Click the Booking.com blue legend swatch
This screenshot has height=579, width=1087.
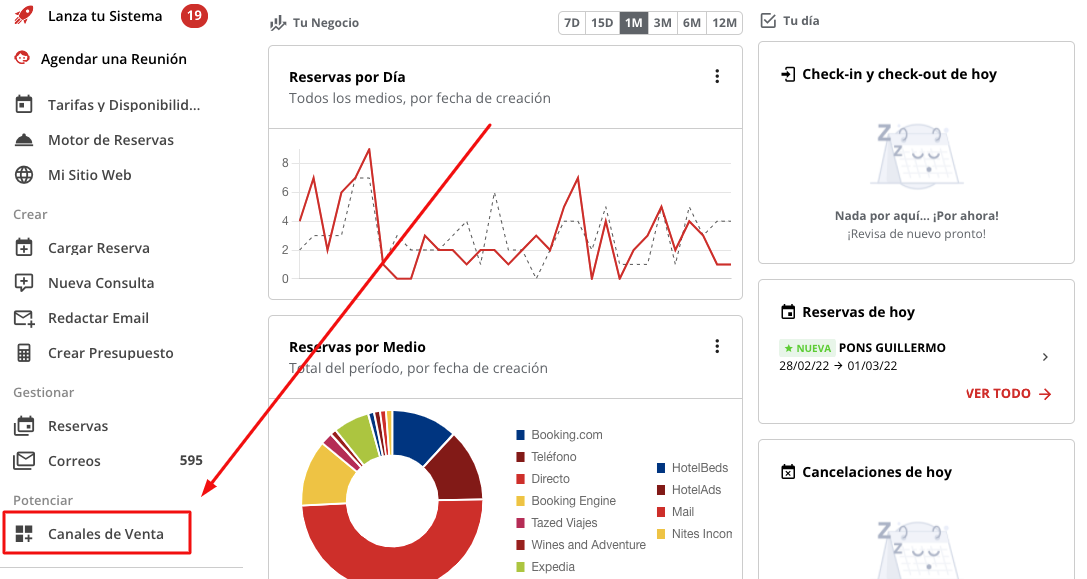(x=521, y=435)
